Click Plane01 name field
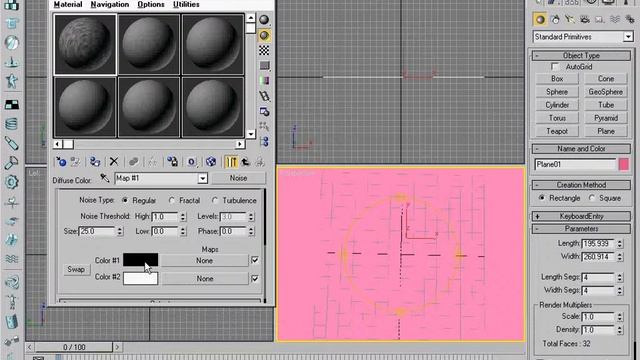 coord(575,164)
